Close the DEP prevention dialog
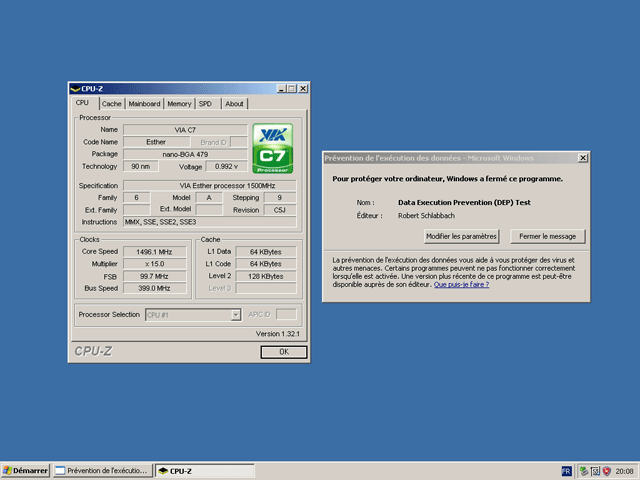Screen dimensions: 640x480 (x=583, y=158)
